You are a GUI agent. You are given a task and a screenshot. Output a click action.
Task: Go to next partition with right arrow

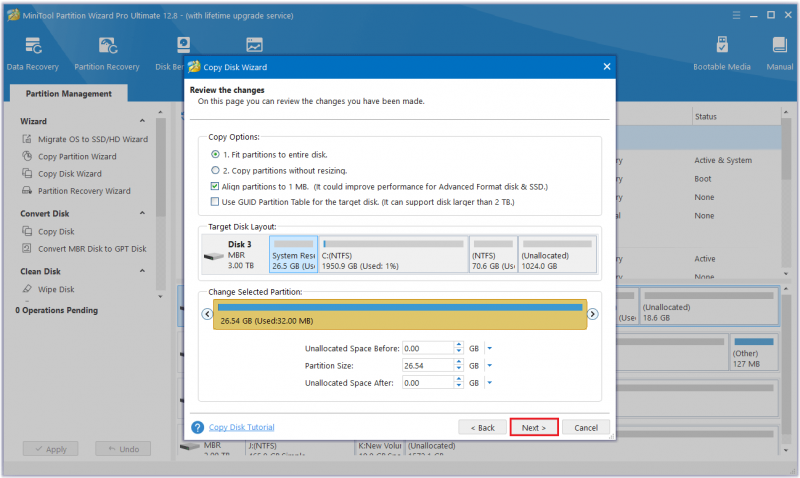click(592, 314)
